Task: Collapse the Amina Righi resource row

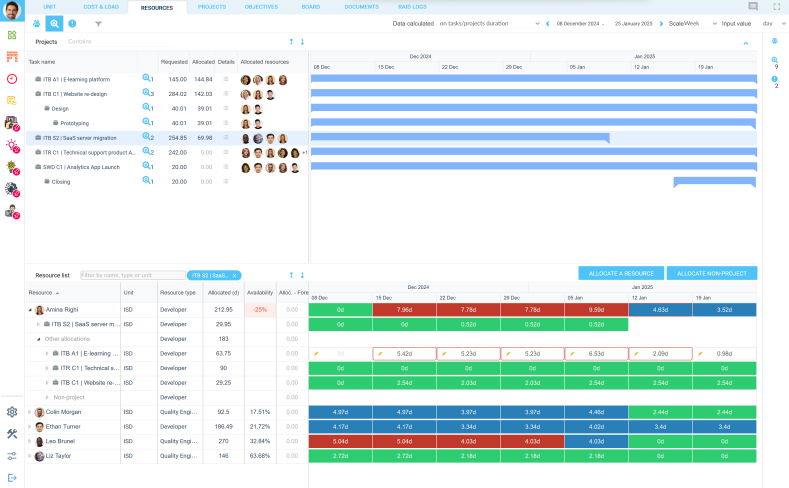Action: click(x=29, y=310)
